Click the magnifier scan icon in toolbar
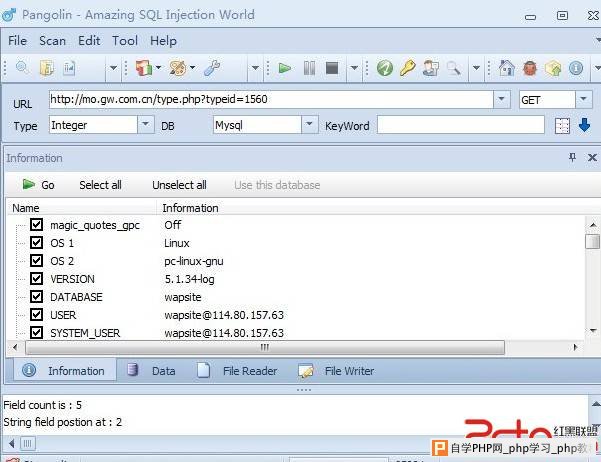This screenshot has height=462, width=601. pos(22,68)
